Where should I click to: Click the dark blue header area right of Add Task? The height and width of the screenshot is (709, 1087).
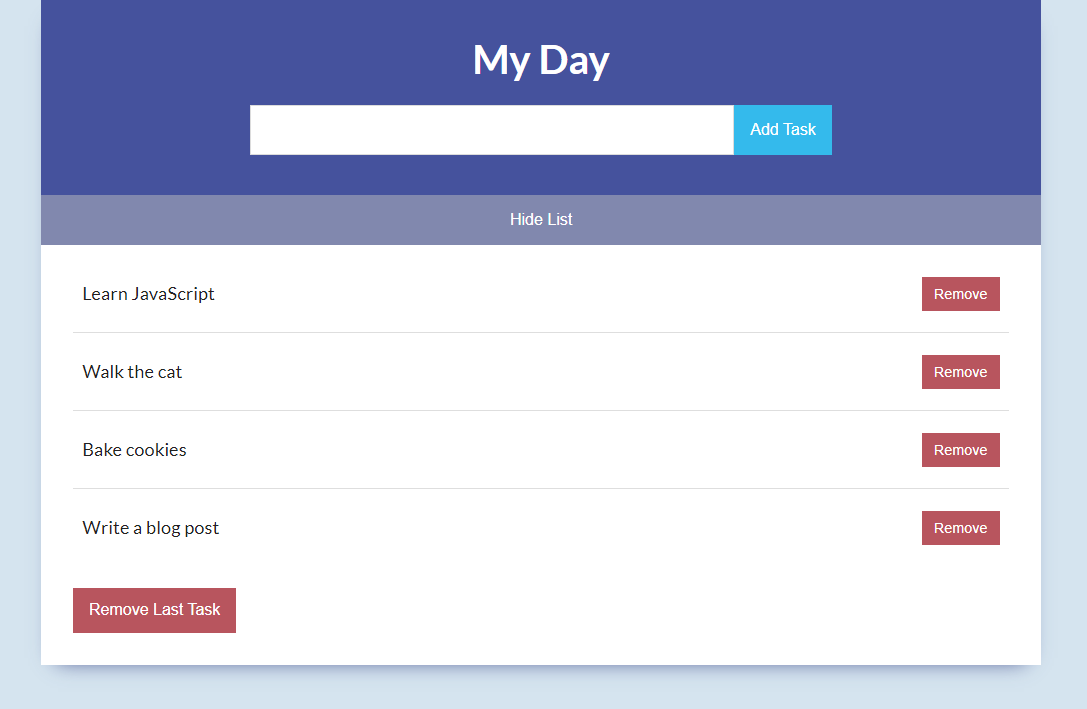936,130
